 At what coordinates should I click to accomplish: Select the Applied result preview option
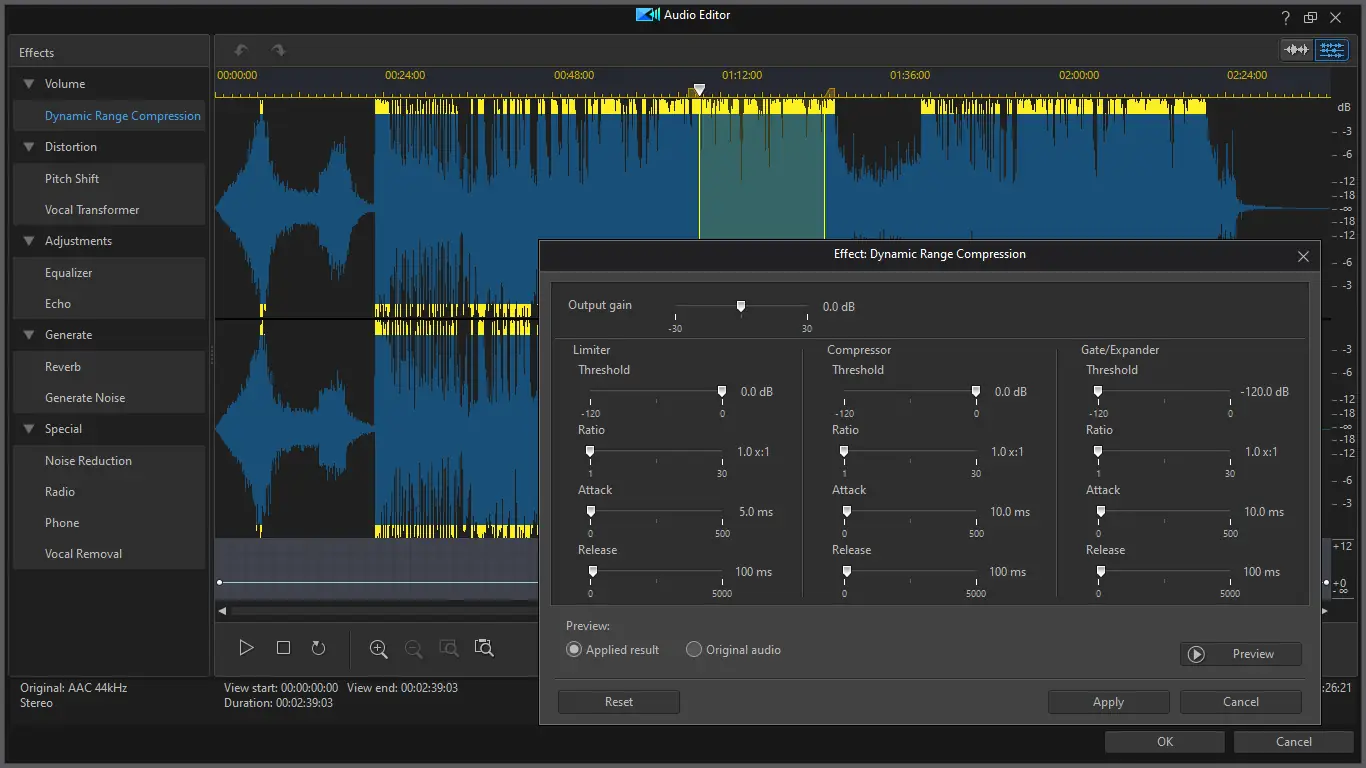[574, 650]
